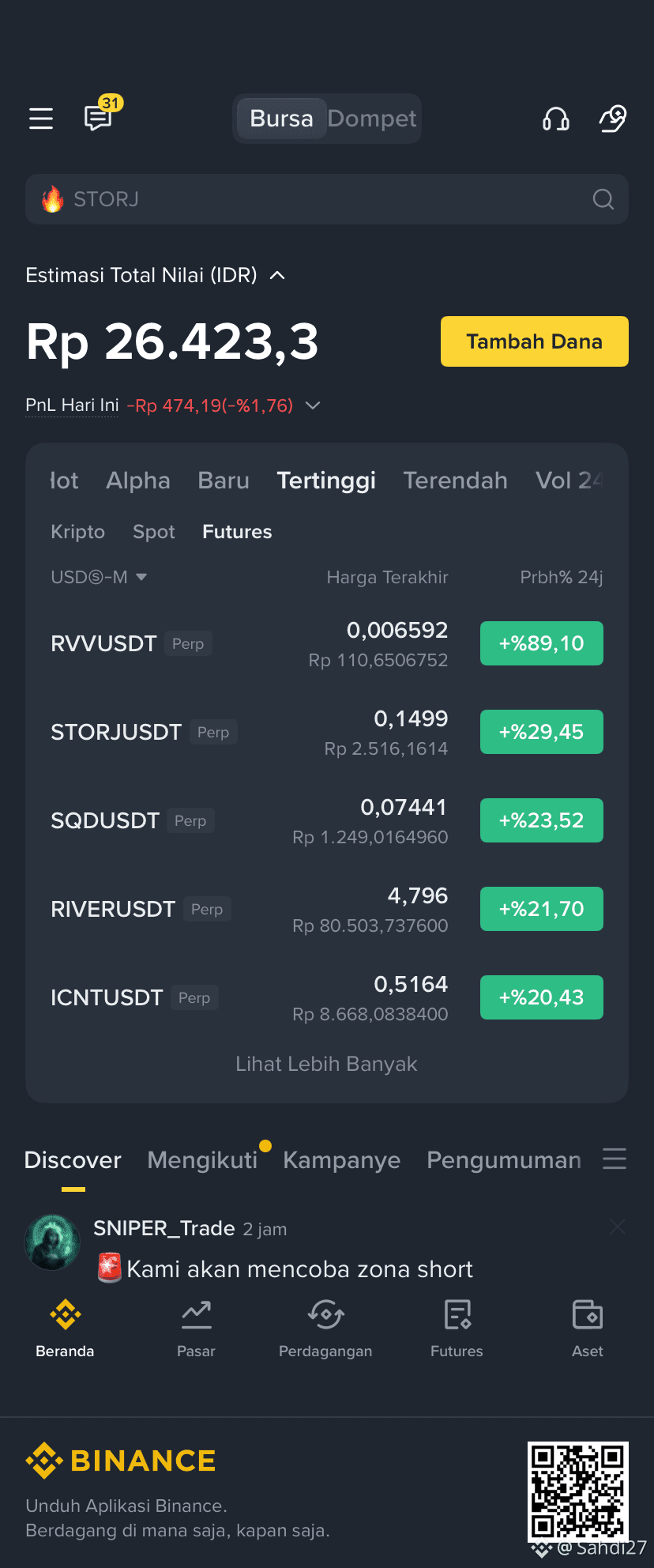654x1568 pixels.
Task: Click Tambah Dana button
Action: click(x=535, y=341)
